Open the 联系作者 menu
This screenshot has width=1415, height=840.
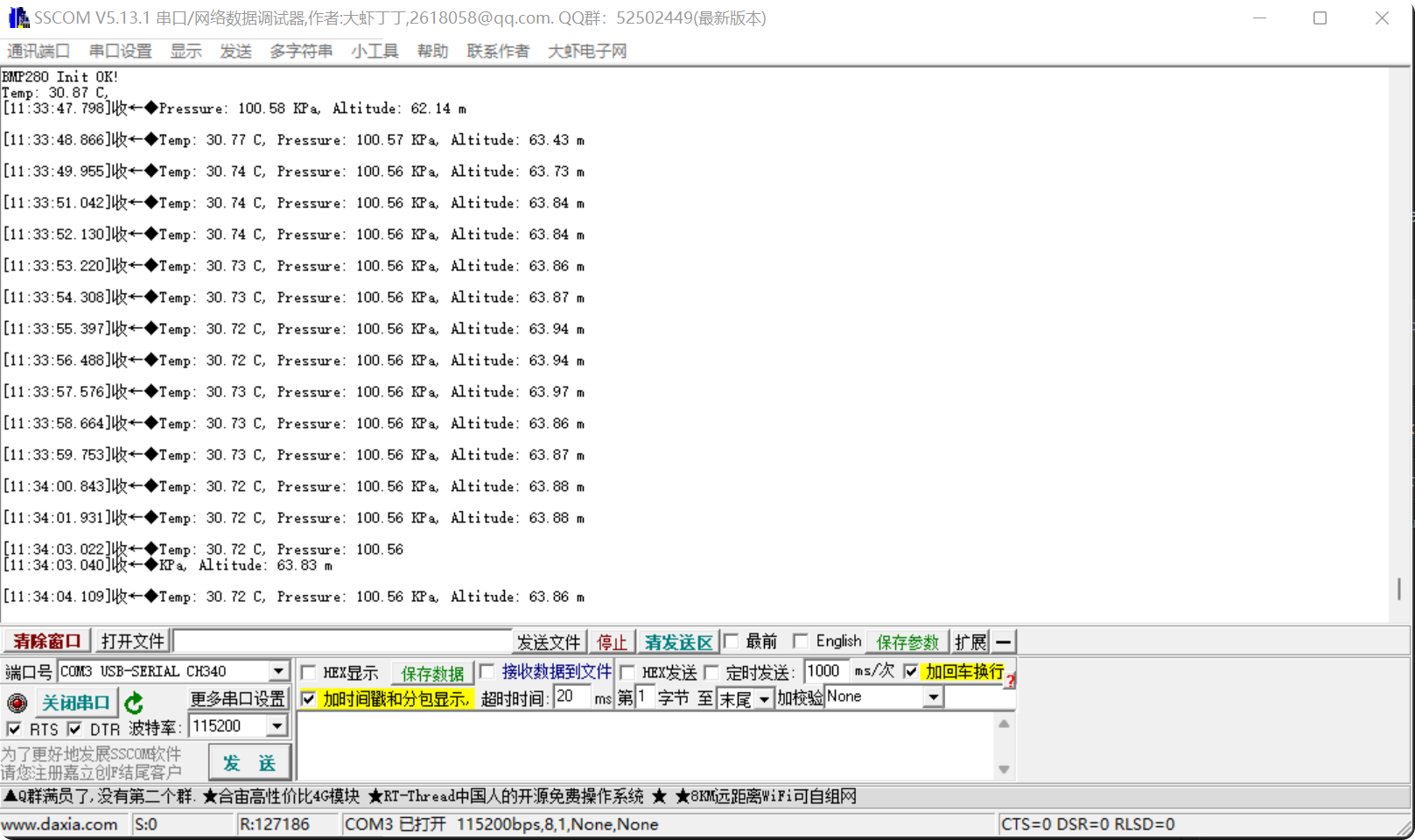tap(498, 51)
